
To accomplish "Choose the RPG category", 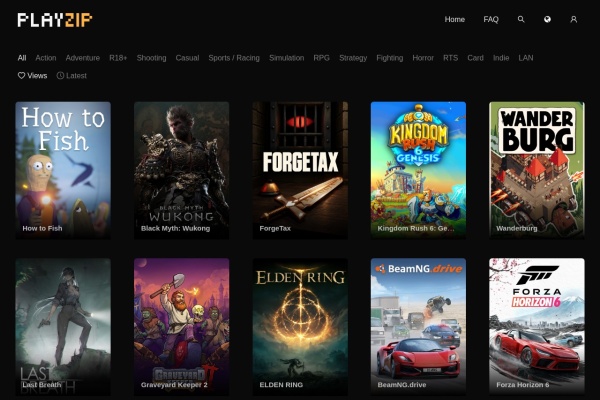I will [321, 58].
